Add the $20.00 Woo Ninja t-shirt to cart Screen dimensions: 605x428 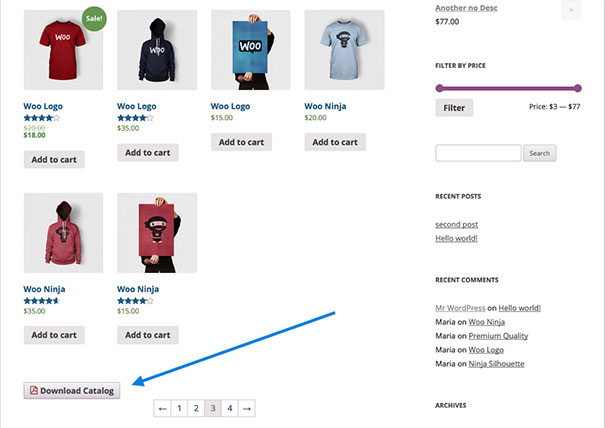click(x=335, y=142)
